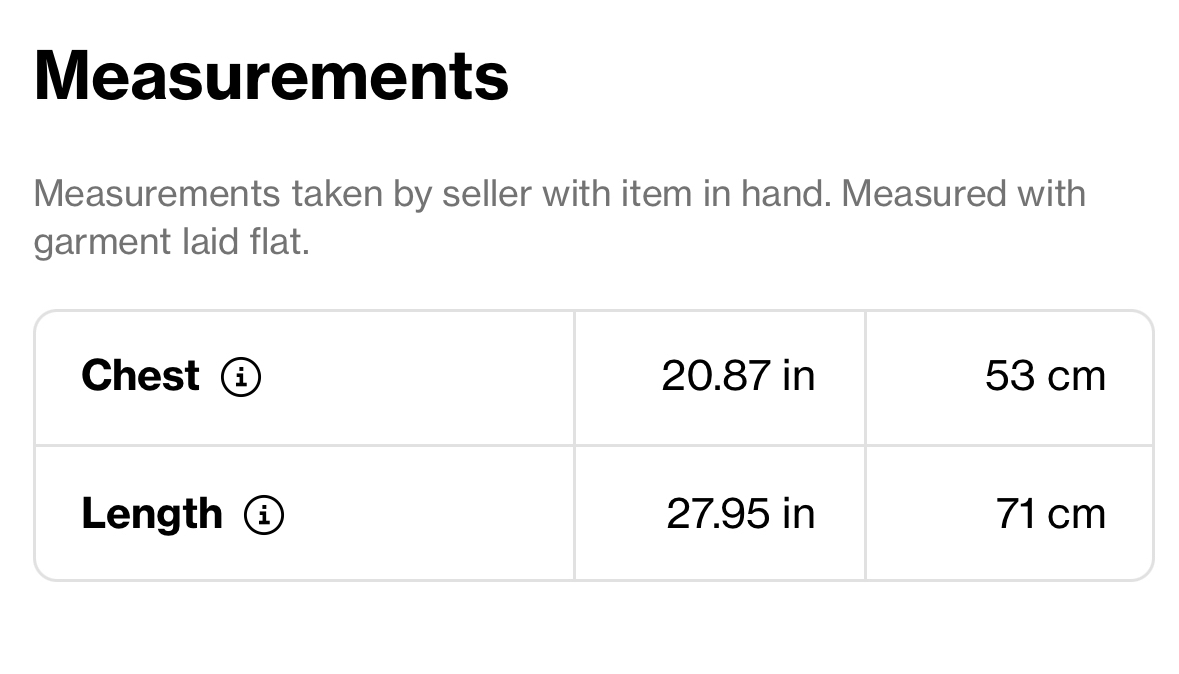This screenshot has width=1179, height=674.
Task: Click the 53 cm chest value
Action: tap(1045, 375)
